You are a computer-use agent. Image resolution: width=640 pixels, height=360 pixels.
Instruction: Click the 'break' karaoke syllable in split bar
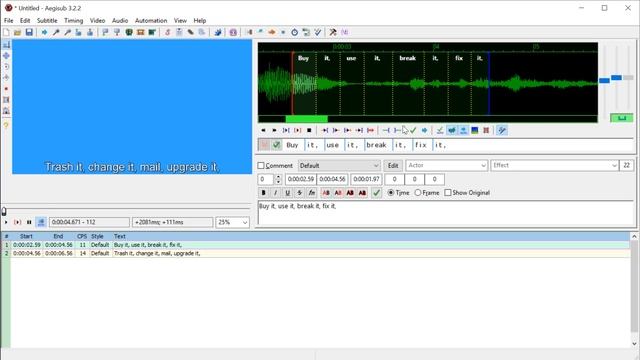(x=376, y=145)
